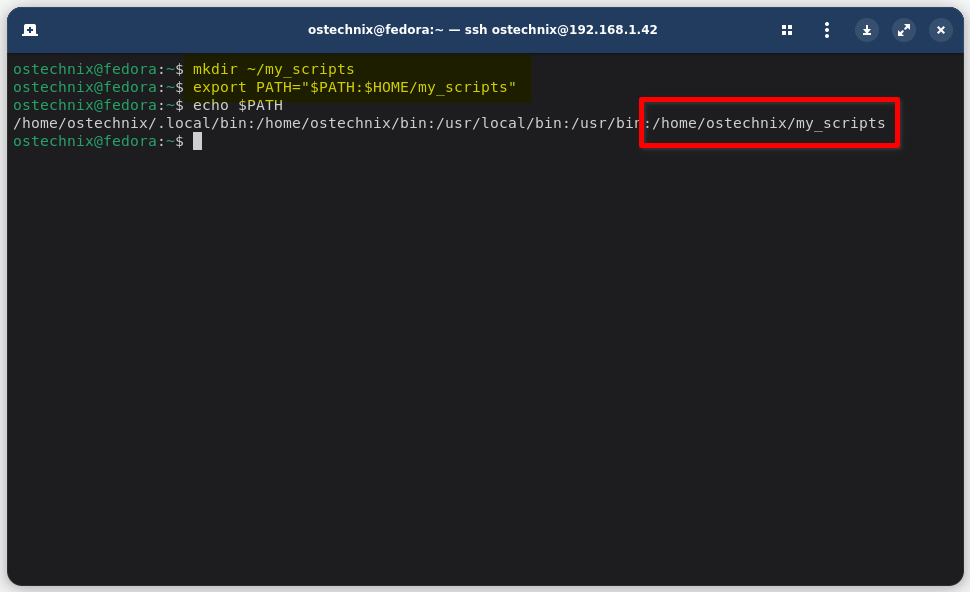Viewport: 970px width, 592px height.
Task: Click the last ostechnix@fedora prompt
Action: (85, 142)
